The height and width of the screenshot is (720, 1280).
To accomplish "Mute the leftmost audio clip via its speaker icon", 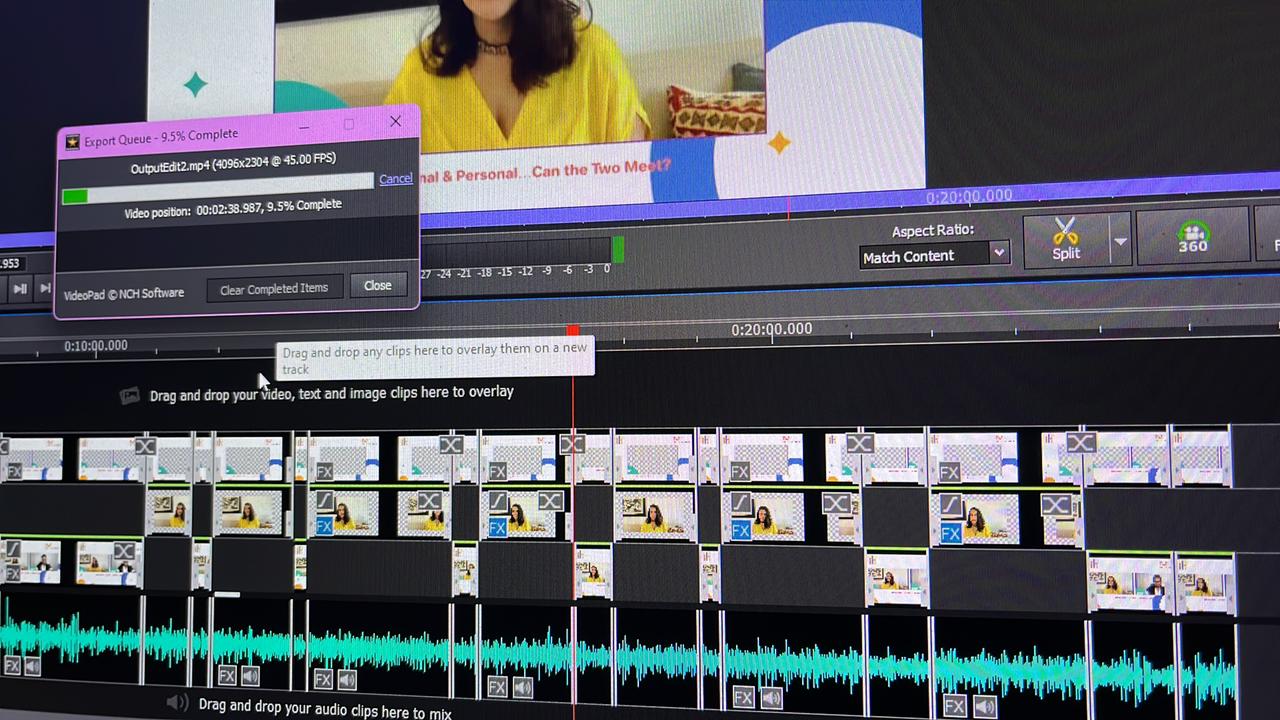I will pos(33,665).
